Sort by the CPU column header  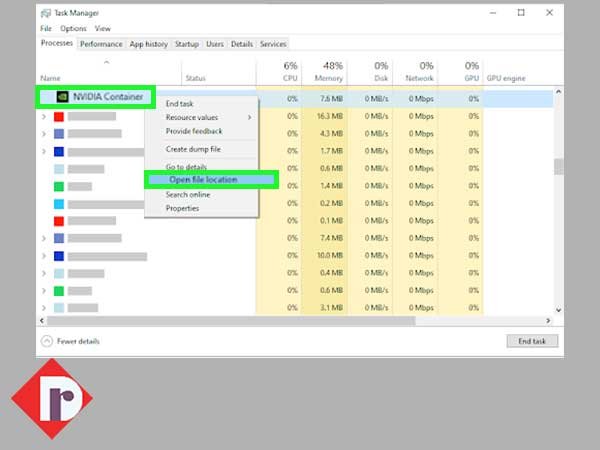pyautogui.click(x=290, y=78)
